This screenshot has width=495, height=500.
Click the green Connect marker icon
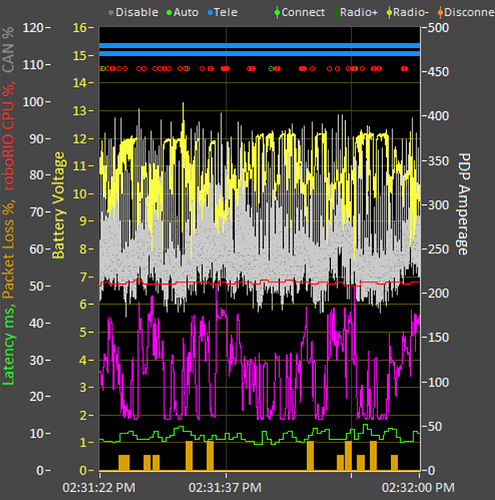coord(277,13)
